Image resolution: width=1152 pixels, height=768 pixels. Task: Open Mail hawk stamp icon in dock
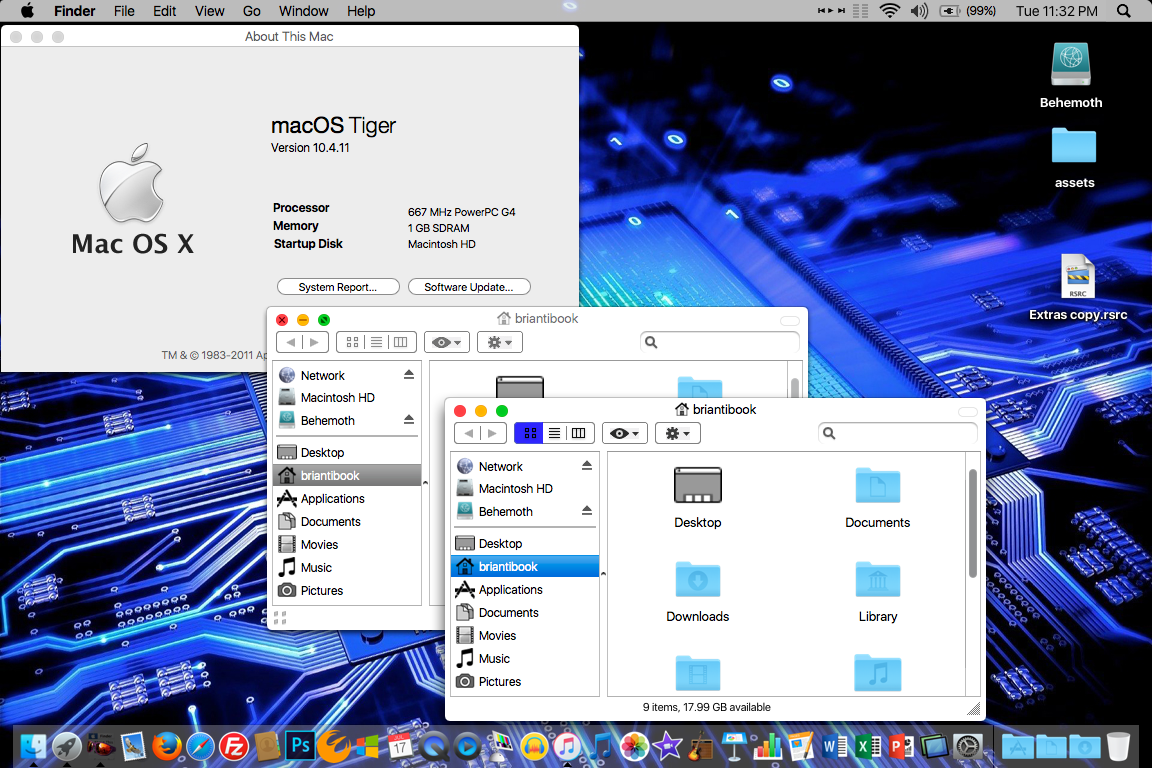pos(134,747)
